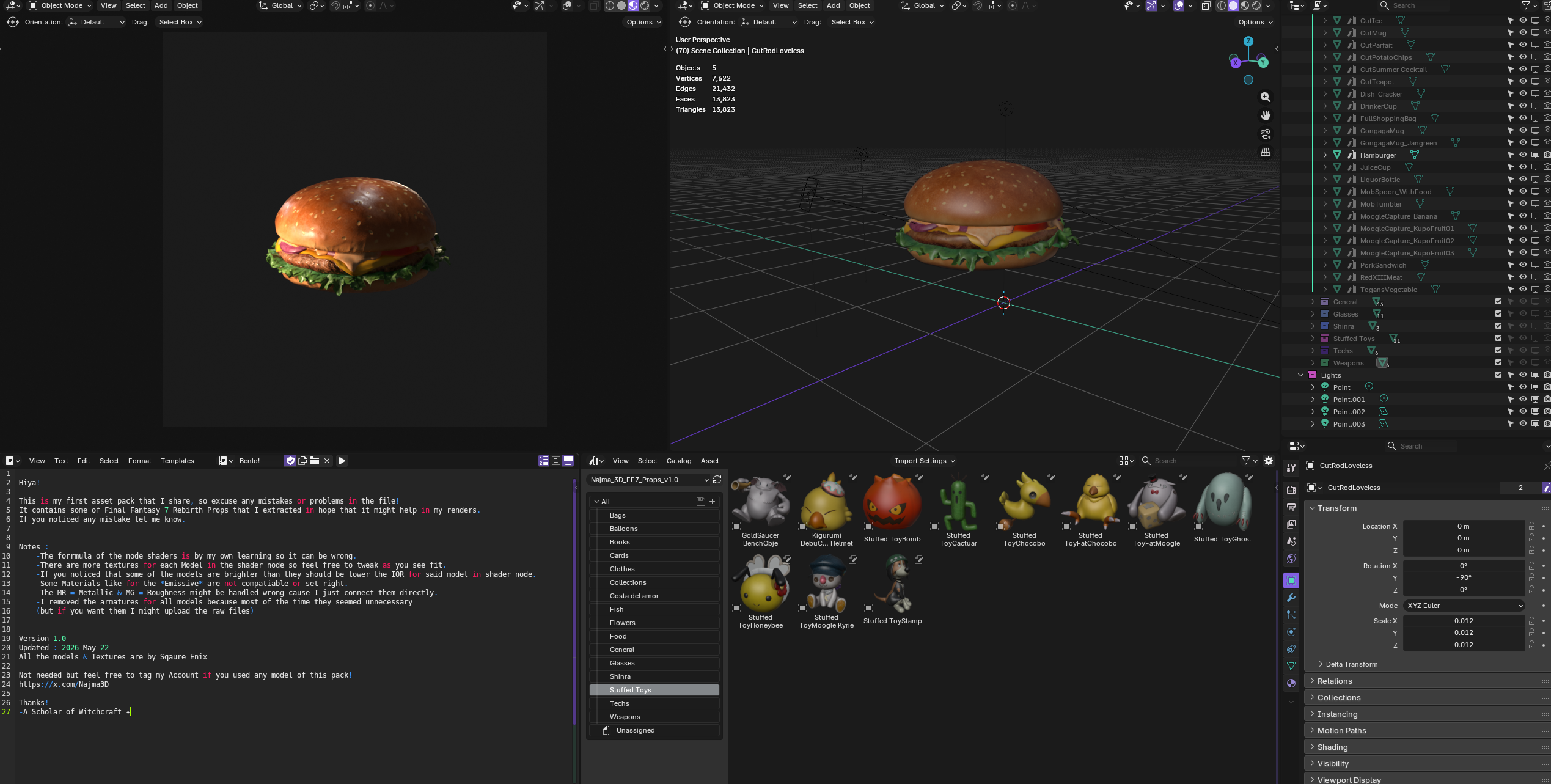Open the World properties tab icon
Viewport: 1551px width, 784px height.
1291,559
